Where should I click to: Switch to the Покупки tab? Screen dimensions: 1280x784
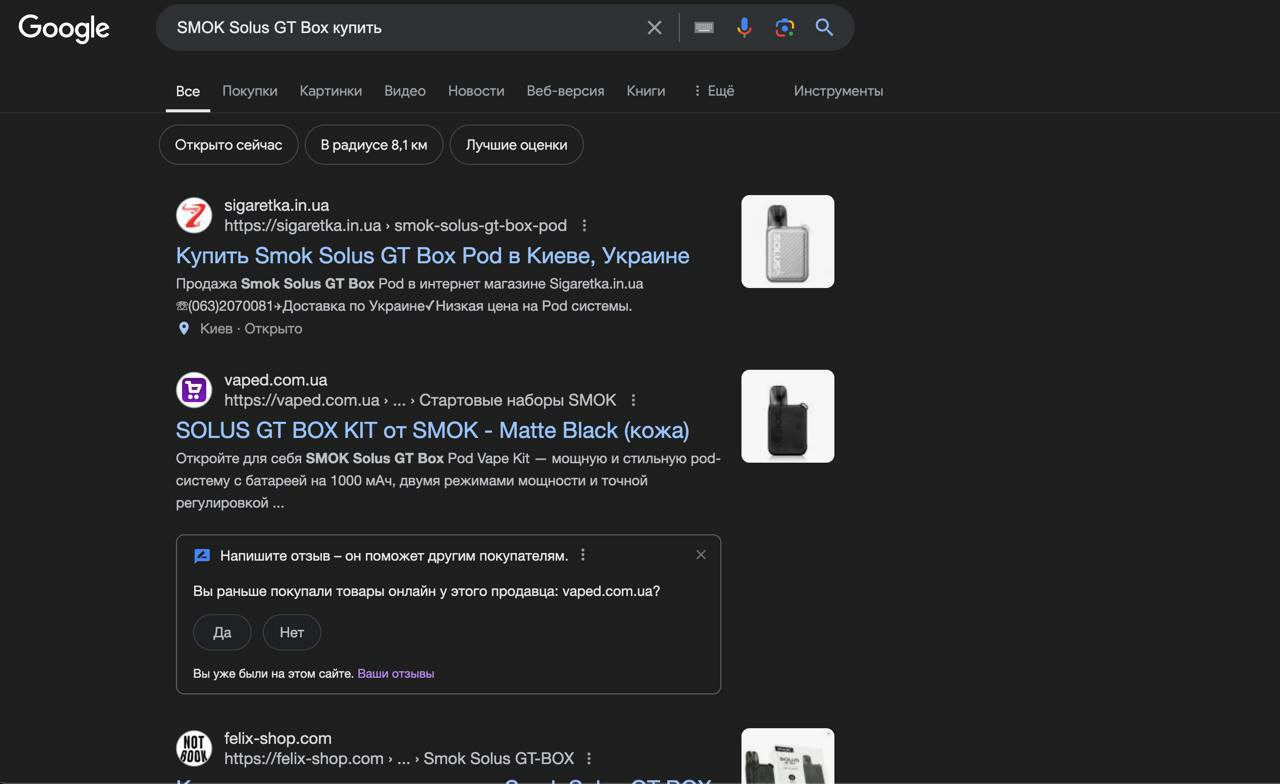pos(250,91)
